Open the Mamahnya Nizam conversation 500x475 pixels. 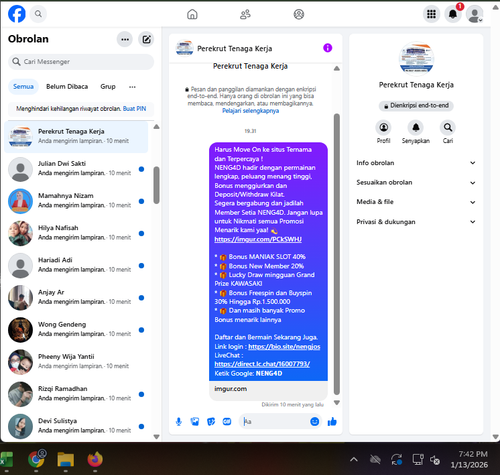point(76,201)
